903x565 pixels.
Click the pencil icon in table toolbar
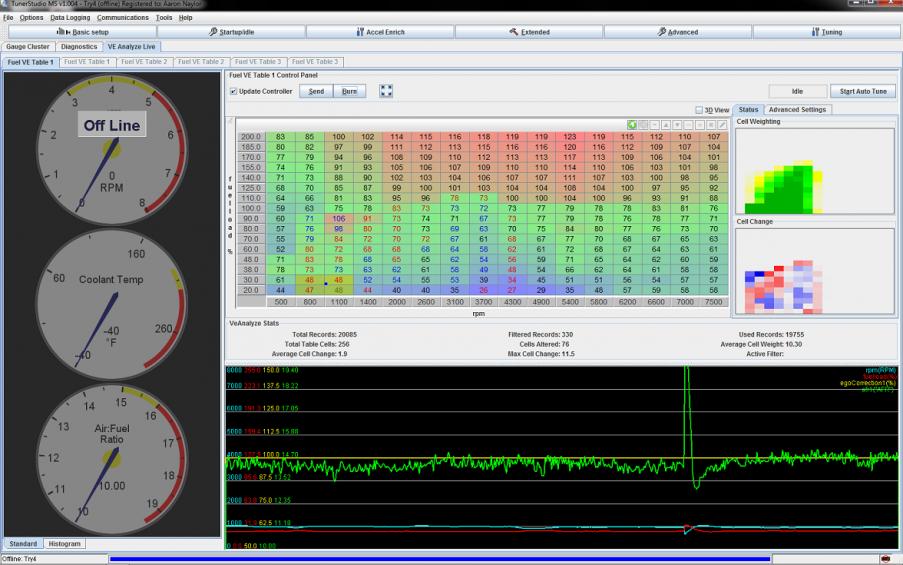pyautogui.click(x=723, y=124)
